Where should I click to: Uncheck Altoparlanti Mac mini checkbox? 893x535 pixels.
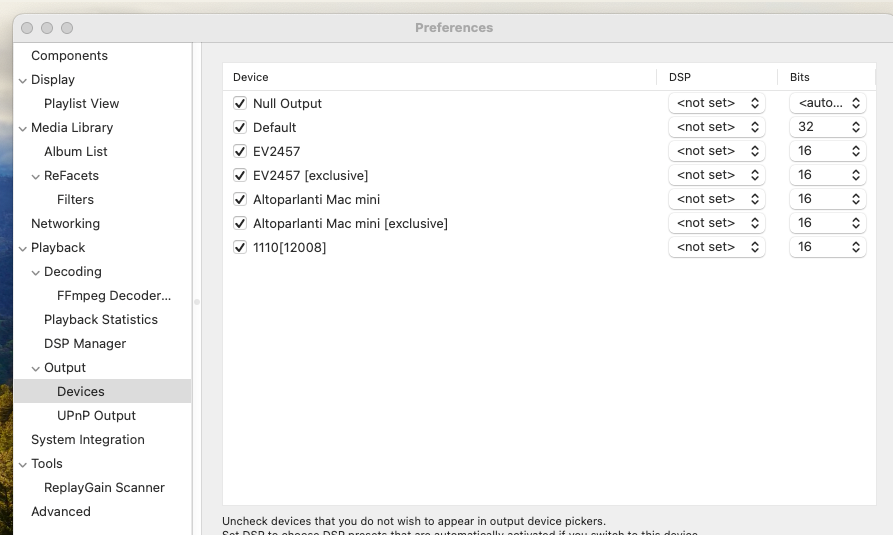[240, 199]
